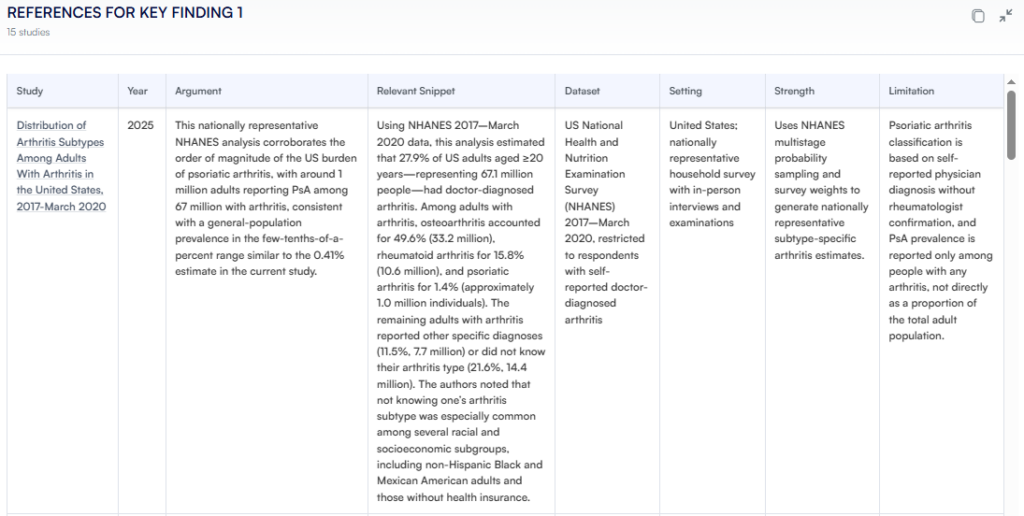The height and width of the screenshot is (516, 1024).
Task: Select the Setting column header
Action: coord(686,91)
